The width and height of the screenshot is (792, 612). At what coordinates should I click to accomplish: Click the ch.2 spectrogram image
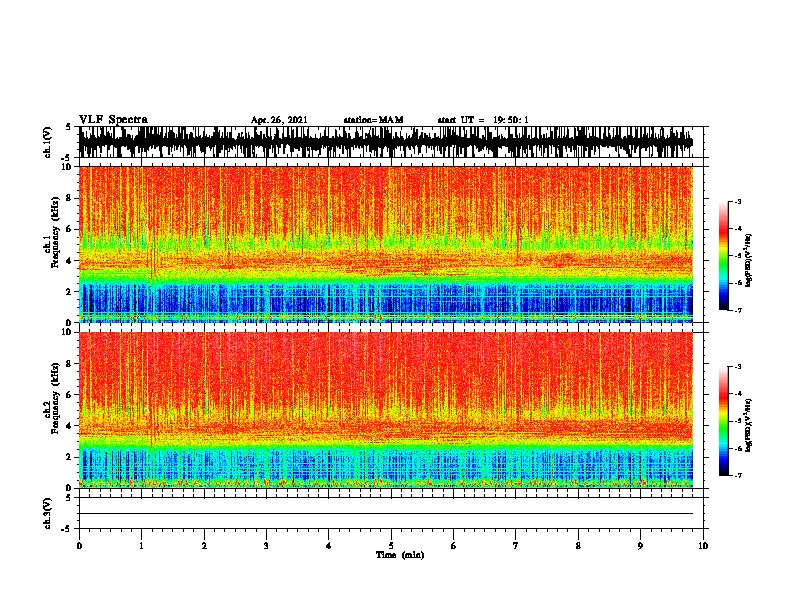pyautogui.click(x=386, y=410)
